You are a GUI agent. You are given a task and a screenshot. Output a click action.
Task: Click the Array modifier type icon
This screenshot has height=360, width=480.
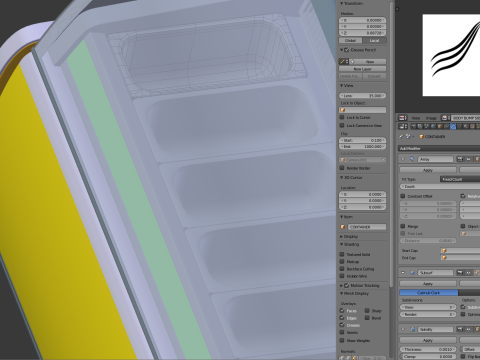pyautogui.click(x=412, y=159)
